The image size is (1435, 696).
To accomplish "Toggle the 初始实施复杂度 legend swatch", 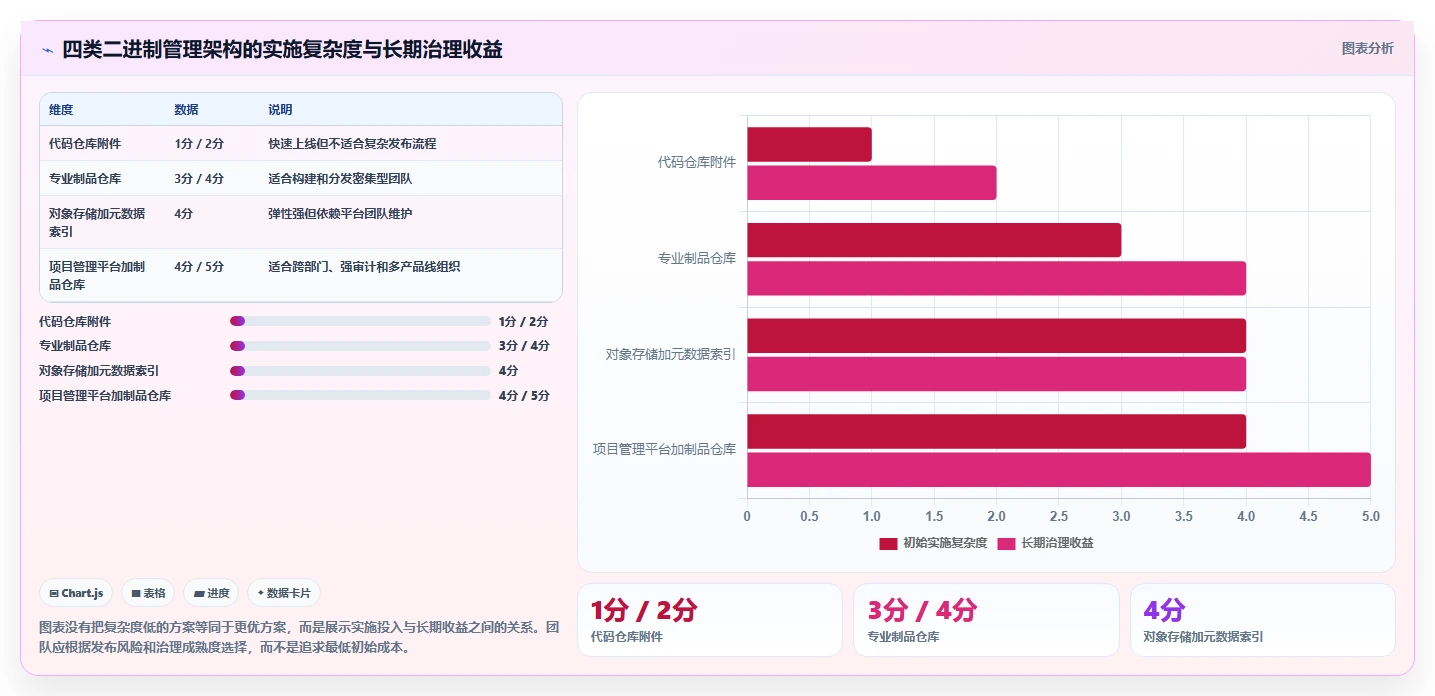I will click(888, 543).
